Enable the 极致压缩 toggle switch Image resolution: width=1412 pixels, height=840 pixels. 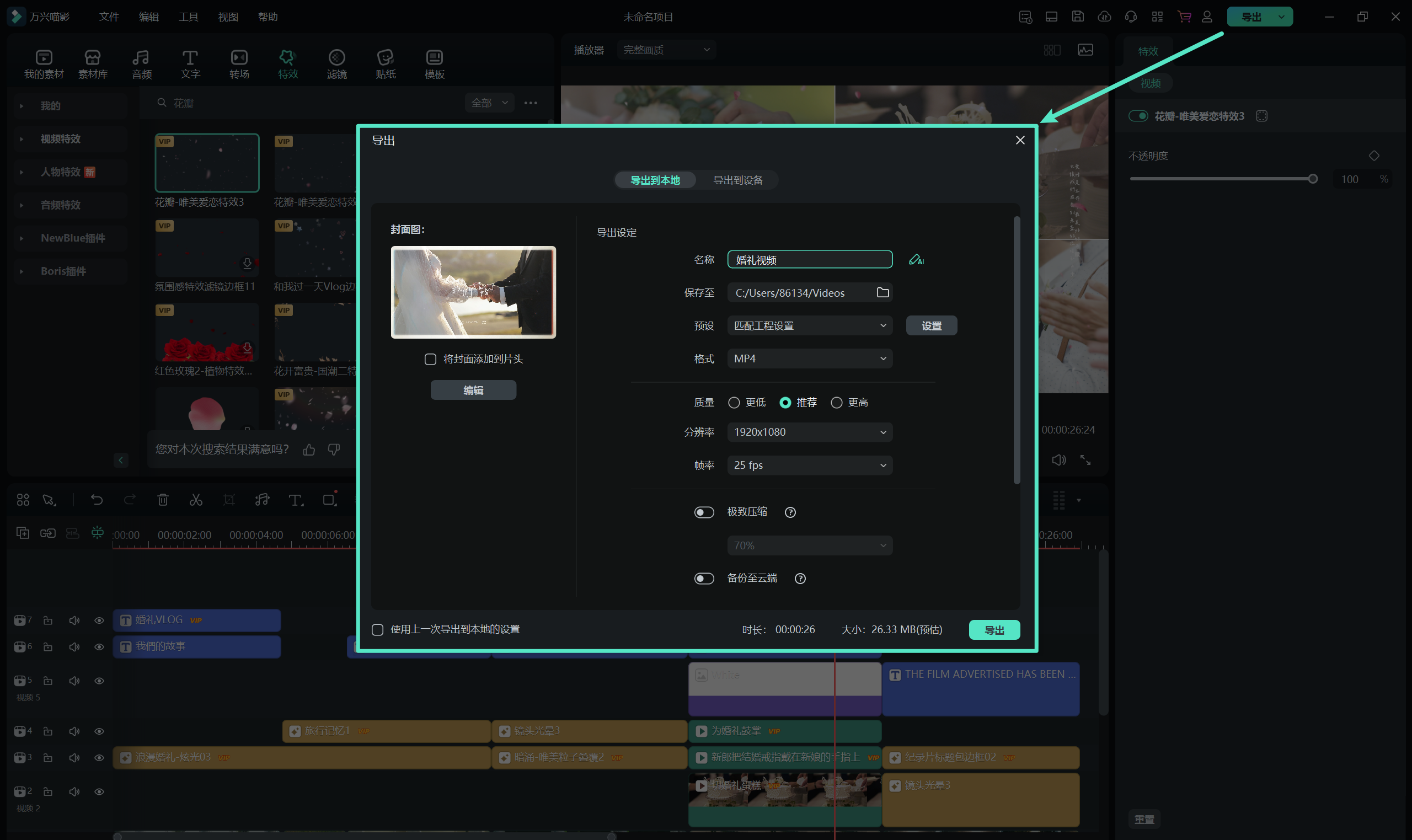704,512
